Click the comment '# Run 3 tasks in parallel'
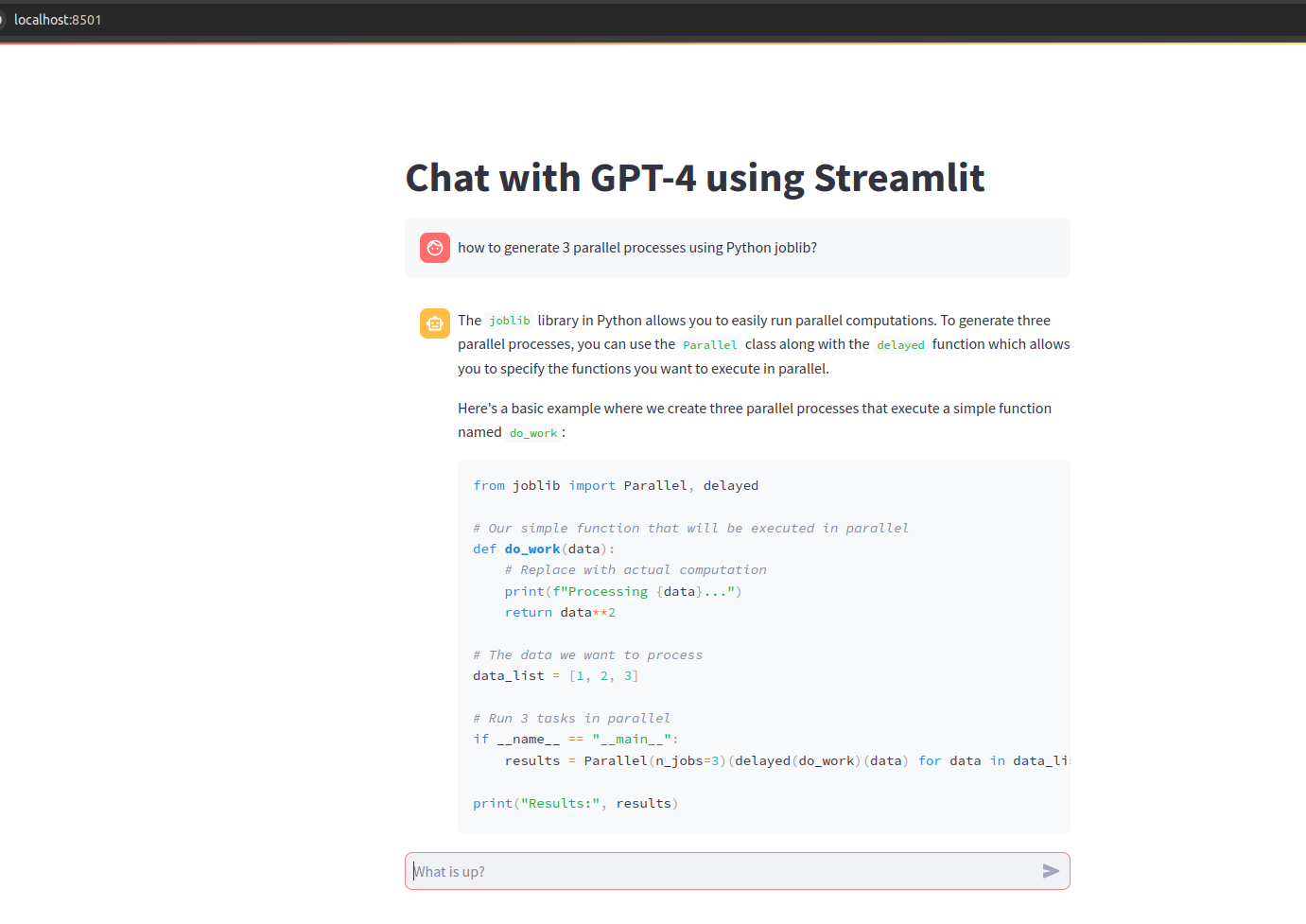Viewport: 1306px width, 924px height. click(571, 719)
